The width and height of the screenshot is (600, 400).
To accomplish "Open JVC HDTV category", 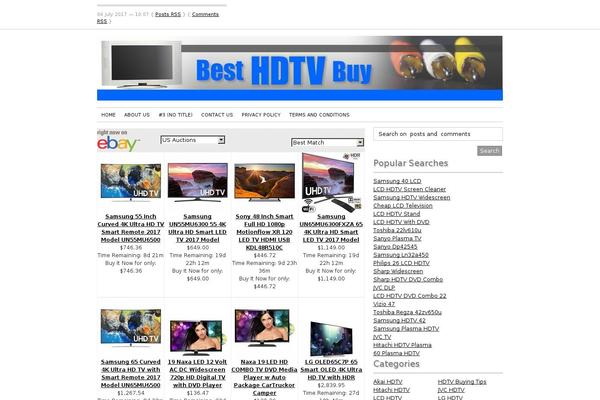I will point(451,390).
